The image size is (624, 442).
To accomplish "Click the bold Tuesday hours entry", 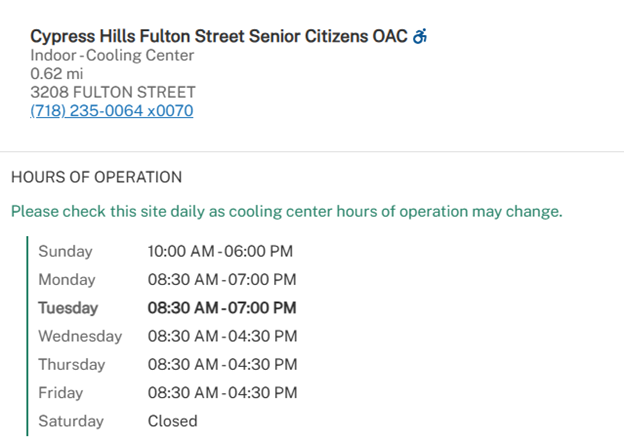I will point(222,308).
